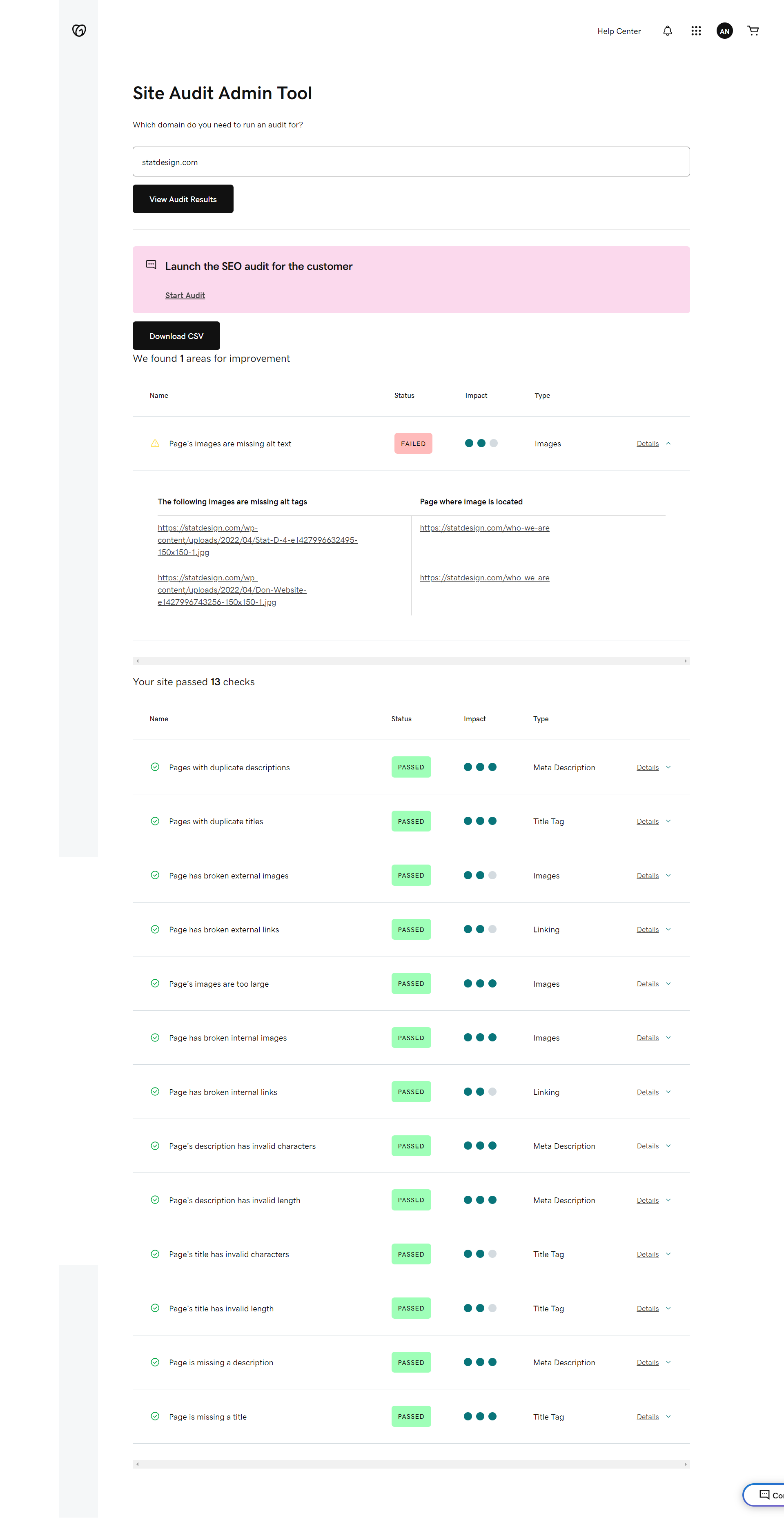Click the View Audit Results button

point(183,199)
